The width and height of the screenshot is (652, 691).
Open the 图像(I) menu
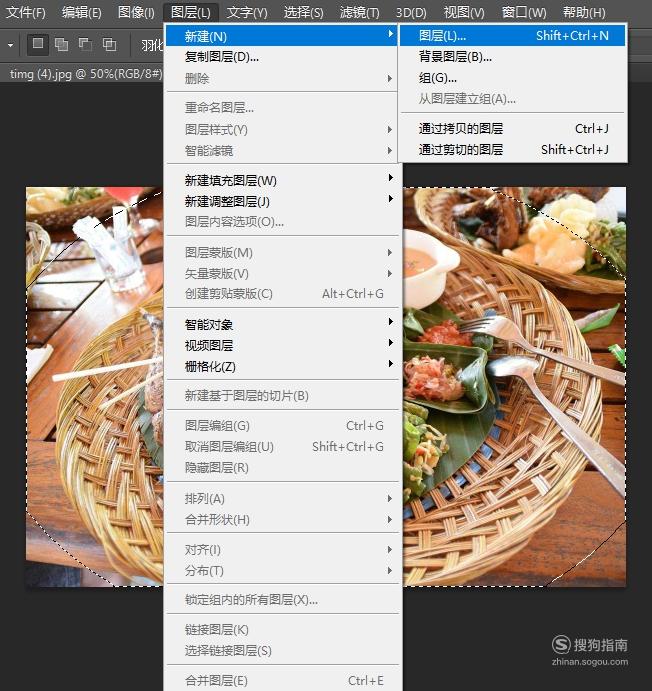(x=136, y=12)
